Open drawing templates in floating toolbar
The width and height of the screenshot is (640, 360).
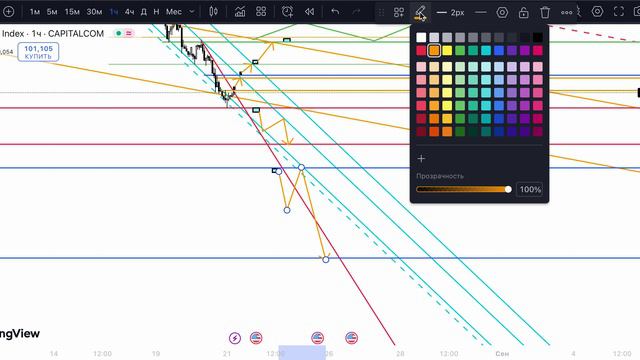[x=399, y=13]
